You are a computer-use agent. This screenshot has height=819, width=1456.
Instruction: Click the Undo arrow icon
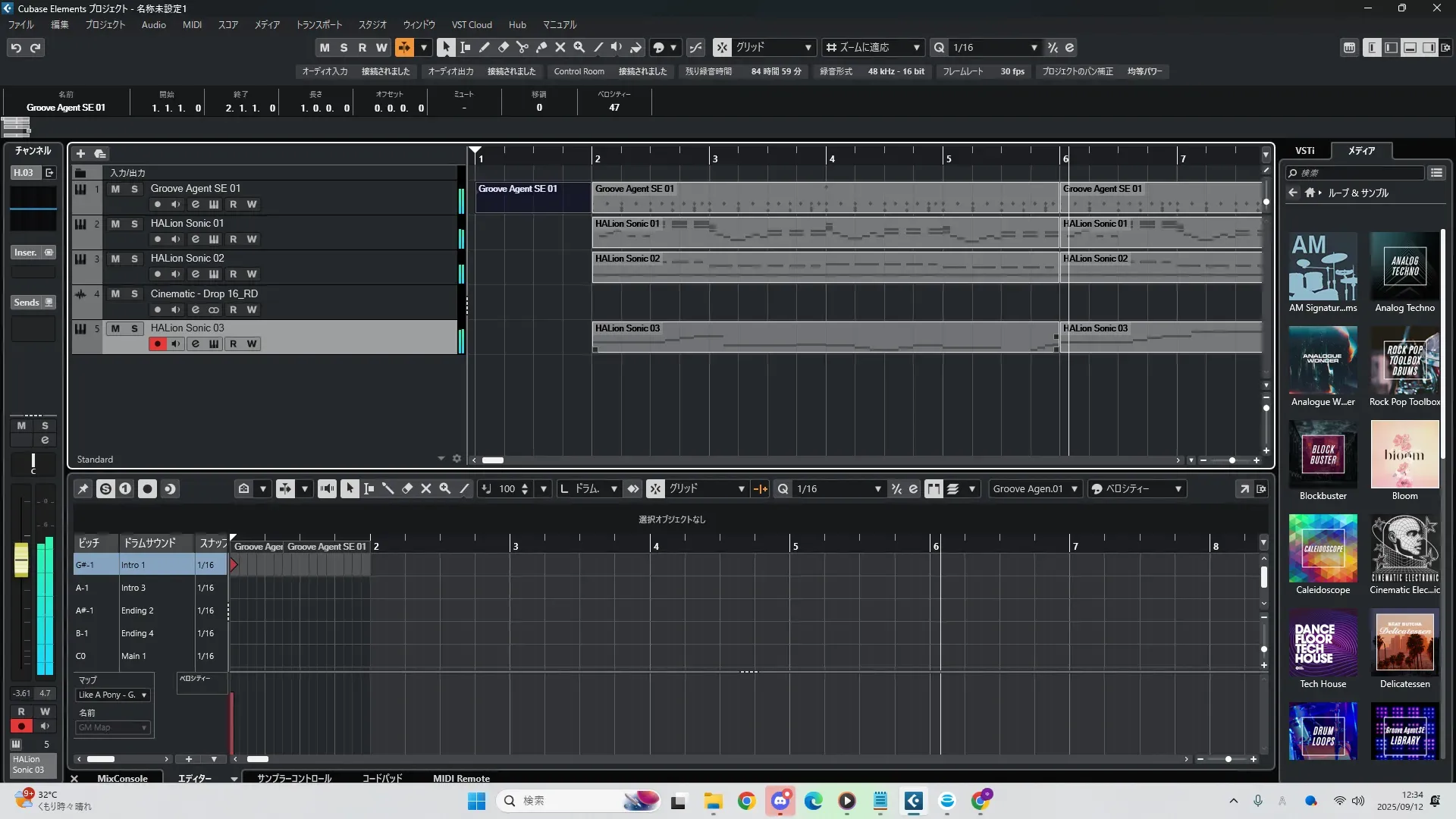coord(16,48)
